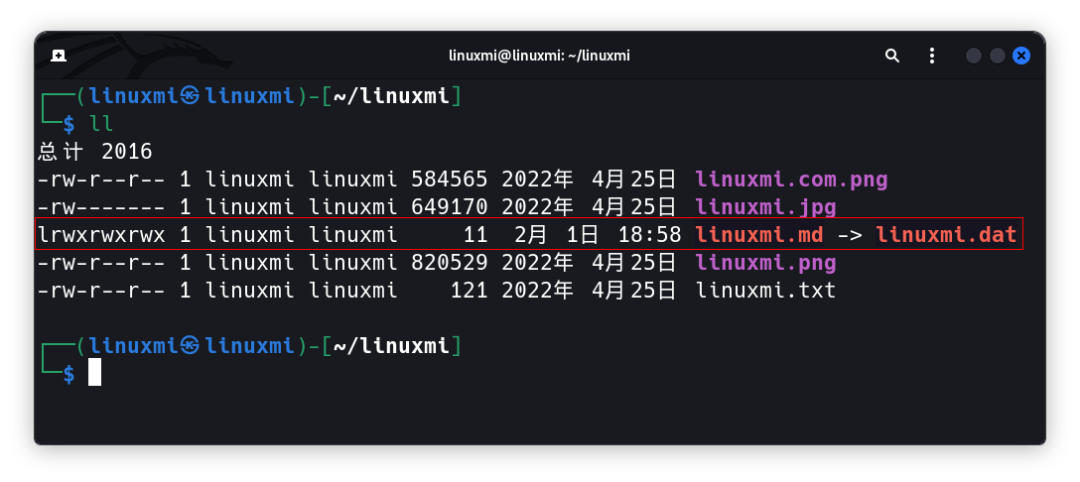Close the terminal with the blue X button
The image size is (1080, 482).
[1021, 56]
